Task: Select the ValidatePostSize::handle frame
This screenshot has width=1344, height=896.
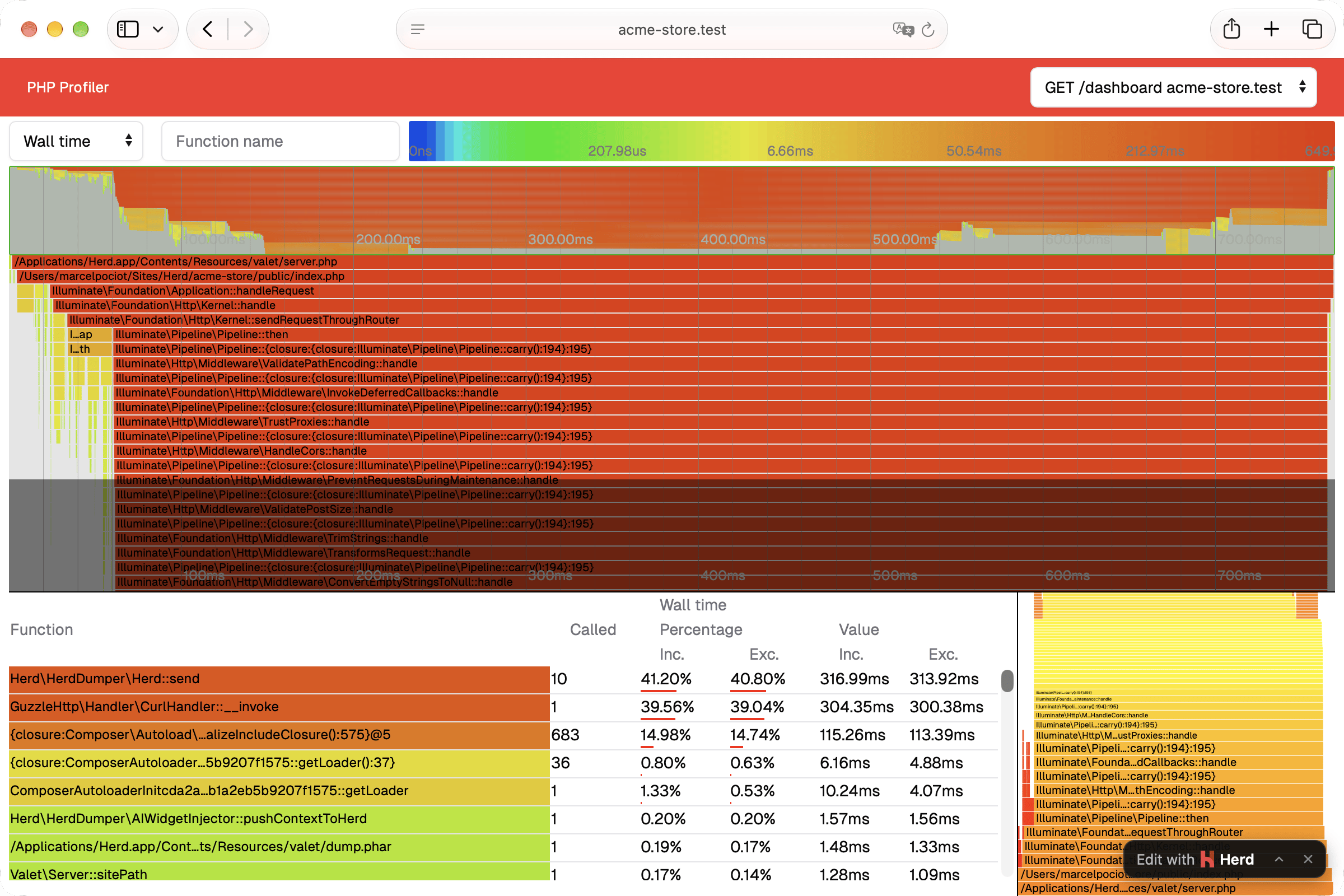Action: (721, 510)
